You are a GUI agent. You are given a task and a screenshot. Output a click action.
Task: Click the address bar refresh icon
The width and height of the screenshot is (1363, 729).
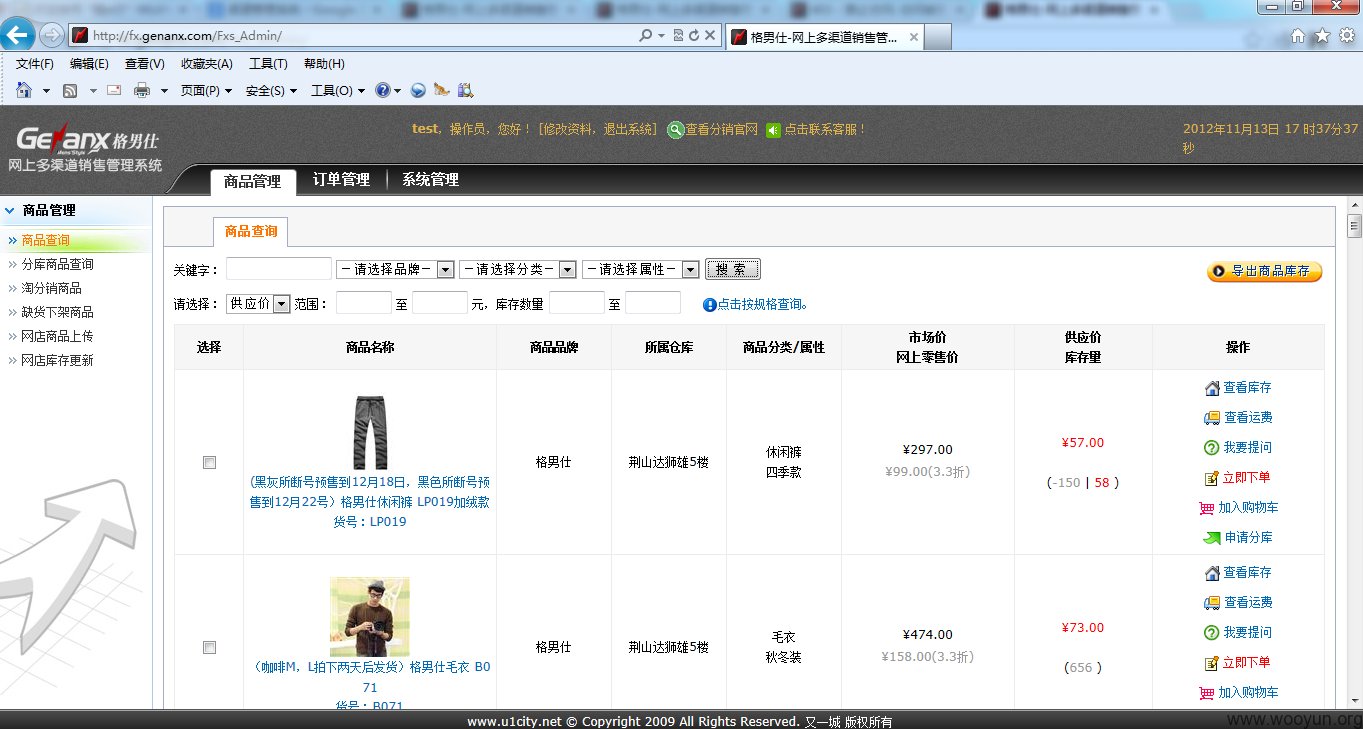click(693, 35)
